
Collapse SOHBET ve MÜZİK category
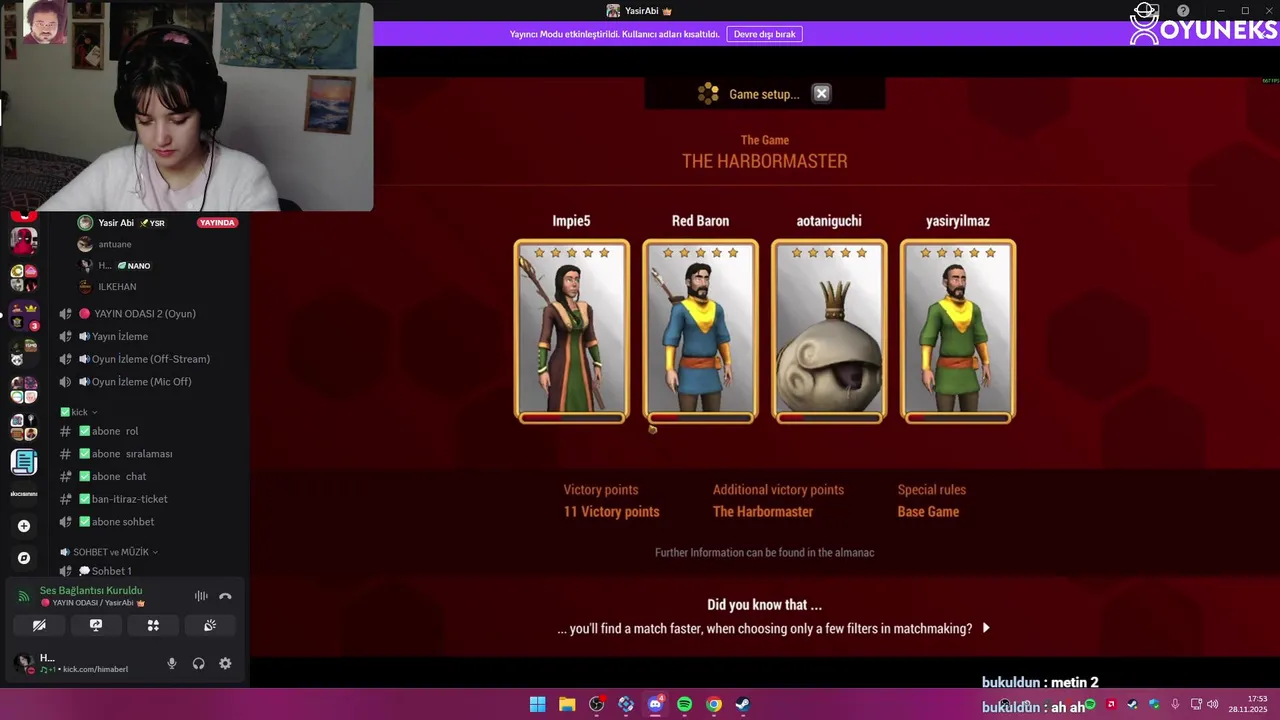click(x=108, y=552)
